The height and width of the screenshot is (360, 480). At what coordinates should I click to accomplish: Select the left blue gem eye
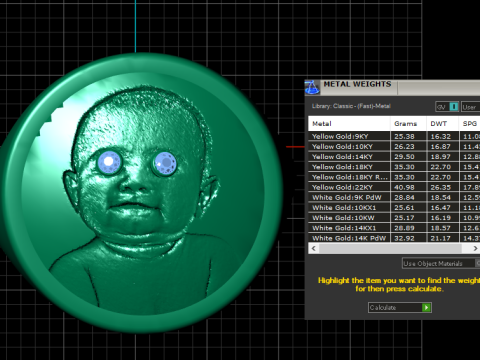pyautogui.click(x=109, y=162)
